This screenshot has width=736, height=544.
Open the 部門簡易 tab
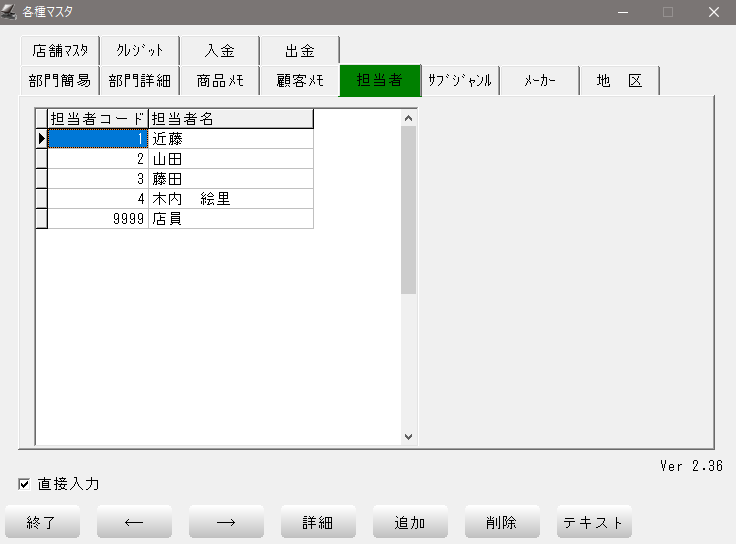(60, 81)
